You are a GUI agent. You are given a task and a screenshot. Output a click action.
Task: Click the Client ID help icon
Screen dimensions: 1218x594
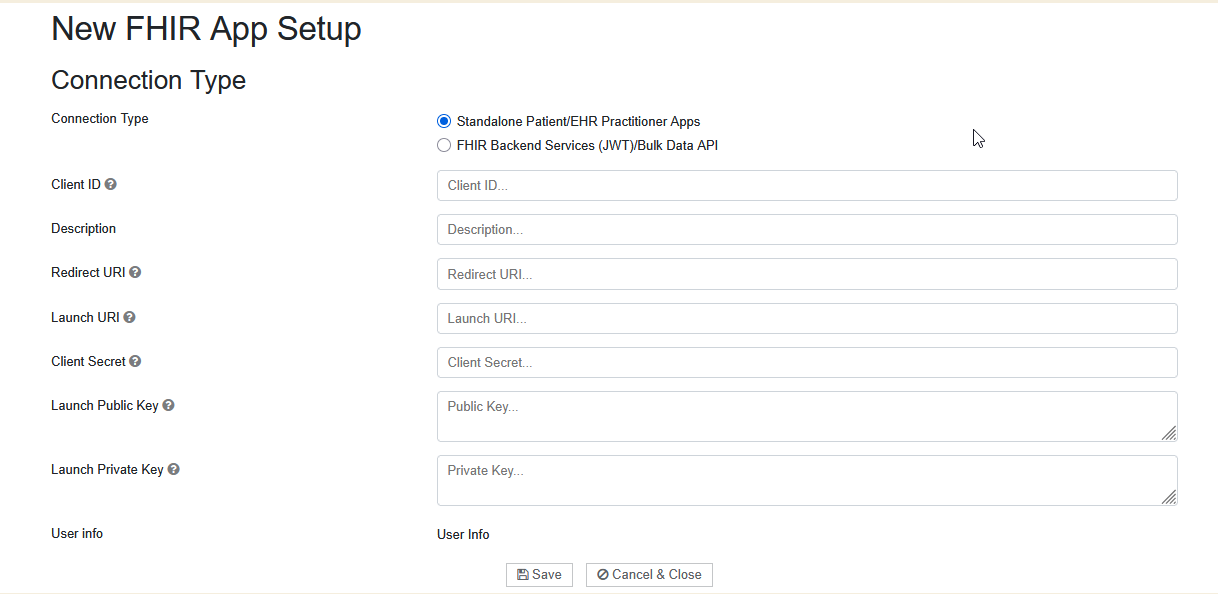(111, 185)
